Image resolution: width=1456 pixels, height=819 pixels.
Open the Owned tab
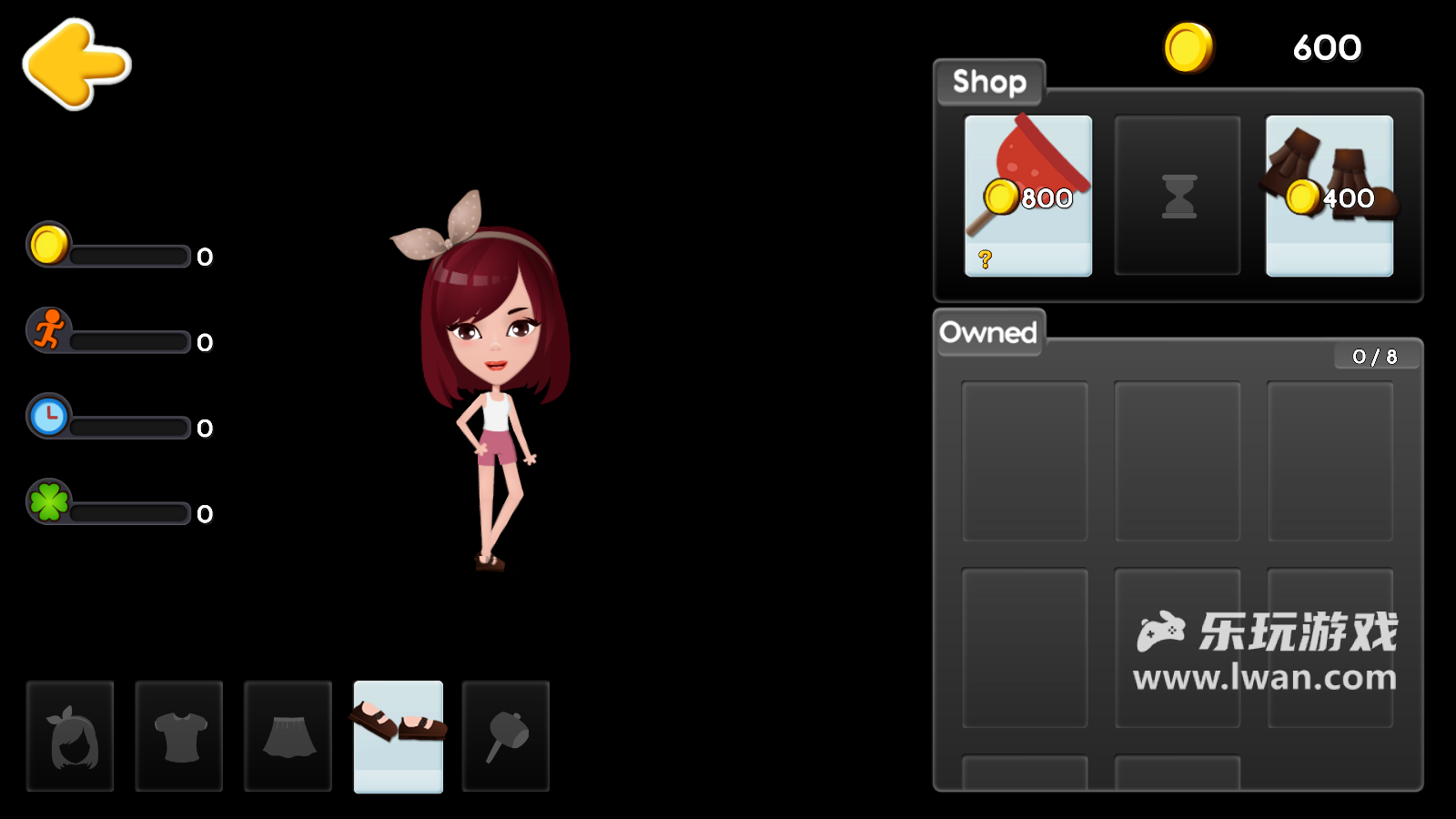pyautogui.click(x=989, y=332)
